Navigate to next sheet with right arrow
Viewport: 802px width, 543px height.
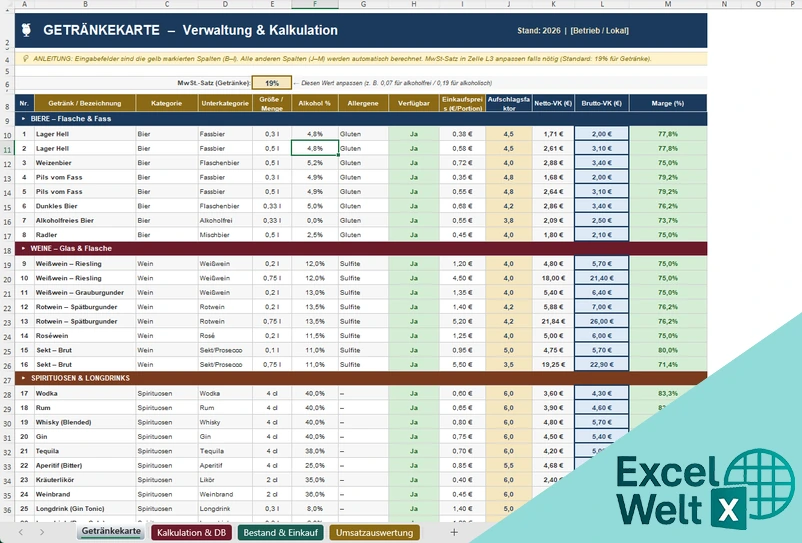pos(42,532)
